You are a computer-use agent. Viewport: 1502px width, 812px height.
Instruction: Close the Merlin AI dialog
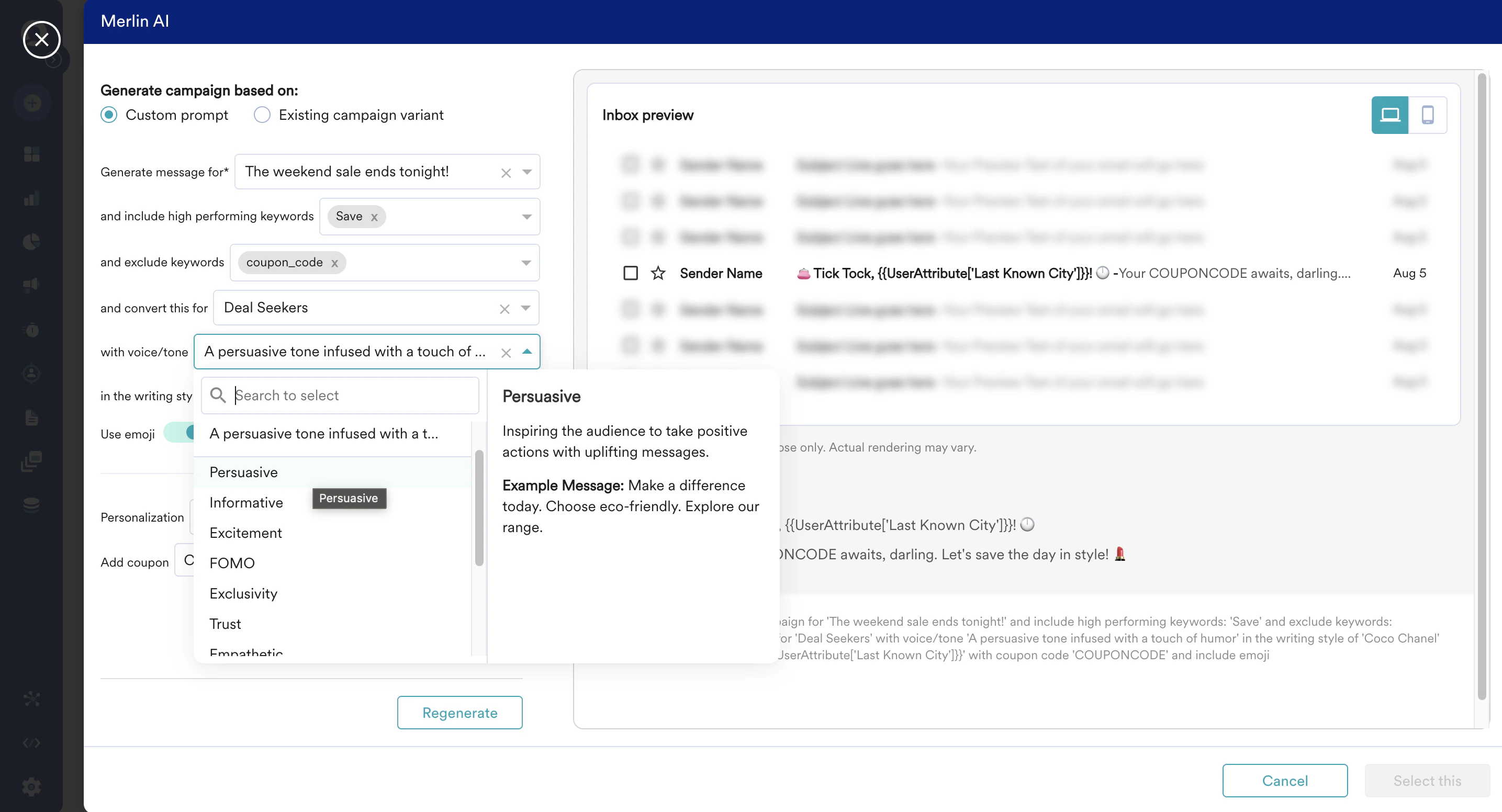(x=41, y=40)
